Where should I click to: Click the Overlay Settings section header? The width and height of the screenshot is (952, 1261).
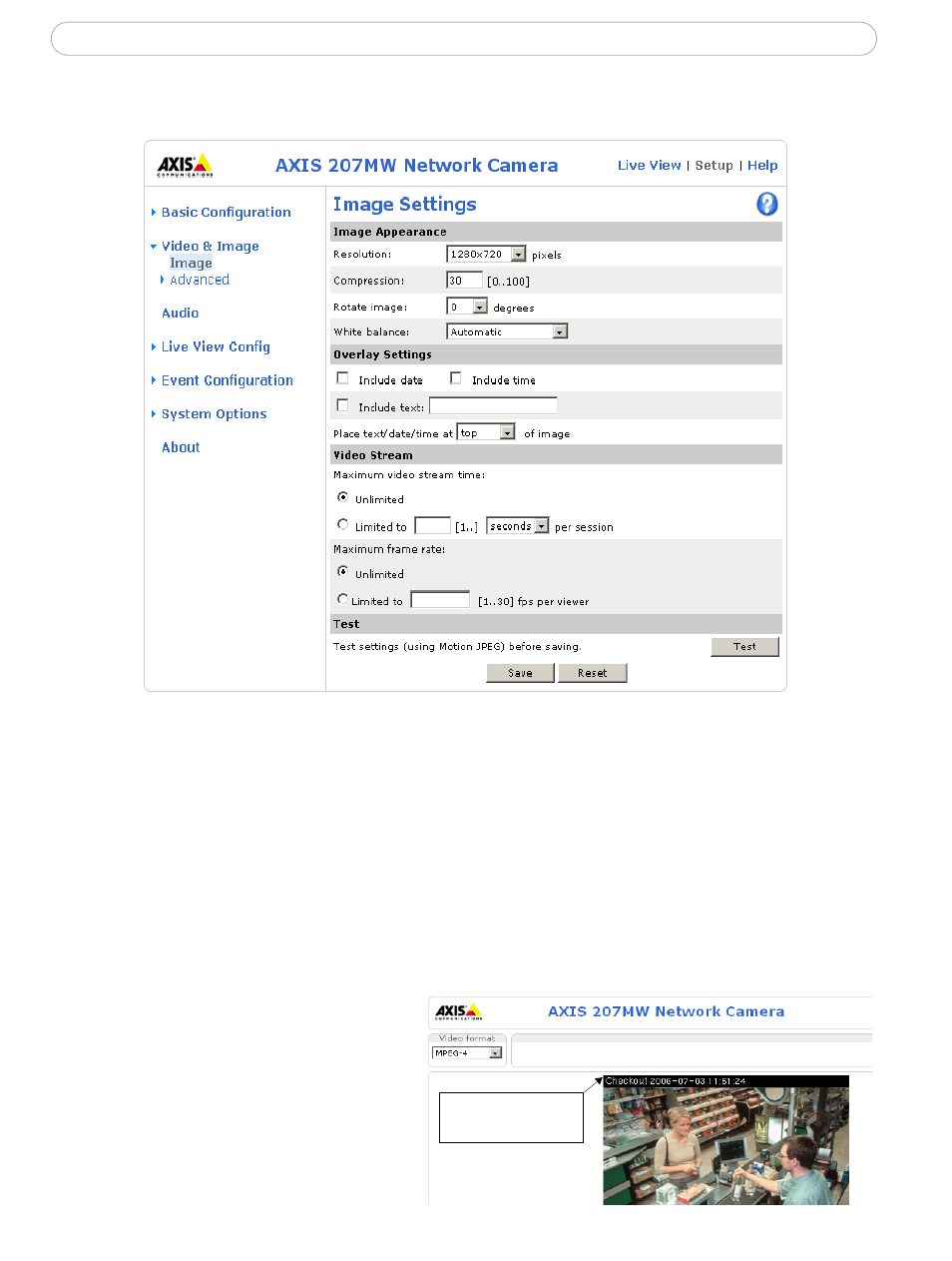coord(556,354)
